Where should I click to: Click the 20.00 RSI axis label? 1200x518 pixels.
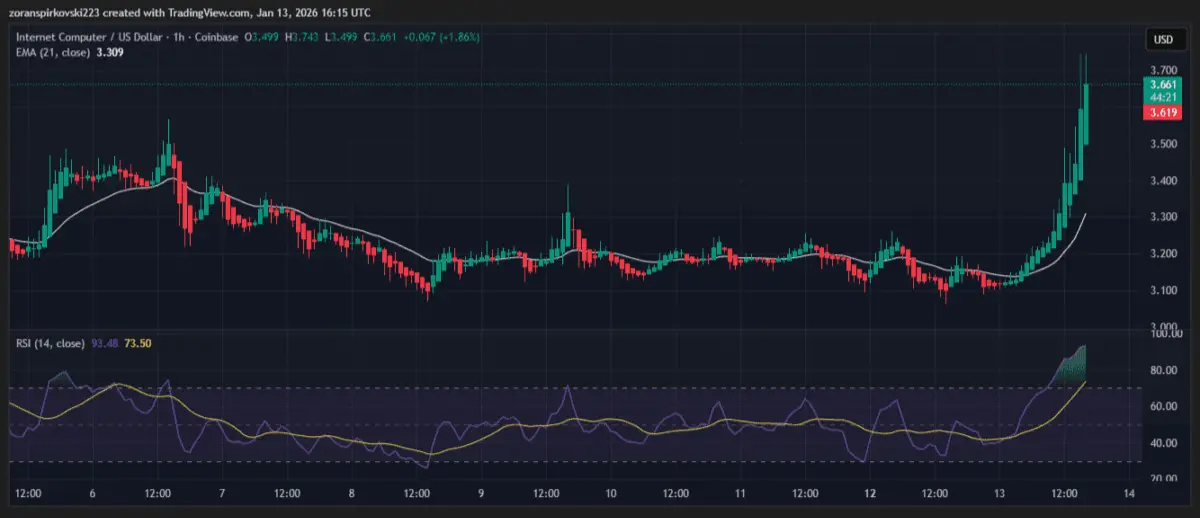click(1163, 479)
